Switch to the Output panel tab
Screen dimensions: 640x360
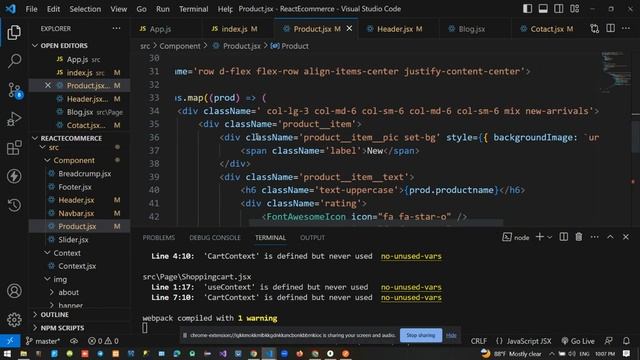(x=312, y=238)
